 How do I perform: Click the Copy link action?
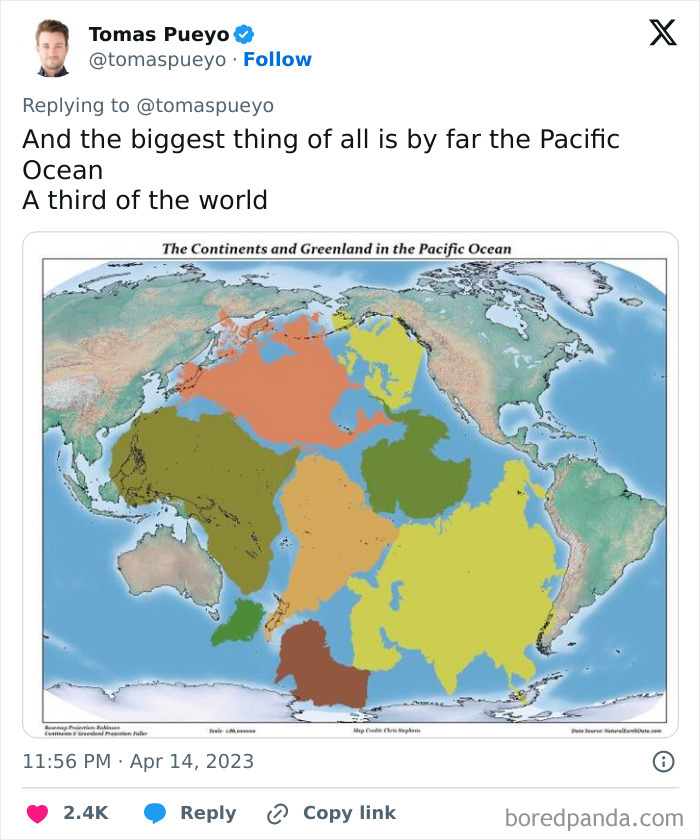(348, 813)
